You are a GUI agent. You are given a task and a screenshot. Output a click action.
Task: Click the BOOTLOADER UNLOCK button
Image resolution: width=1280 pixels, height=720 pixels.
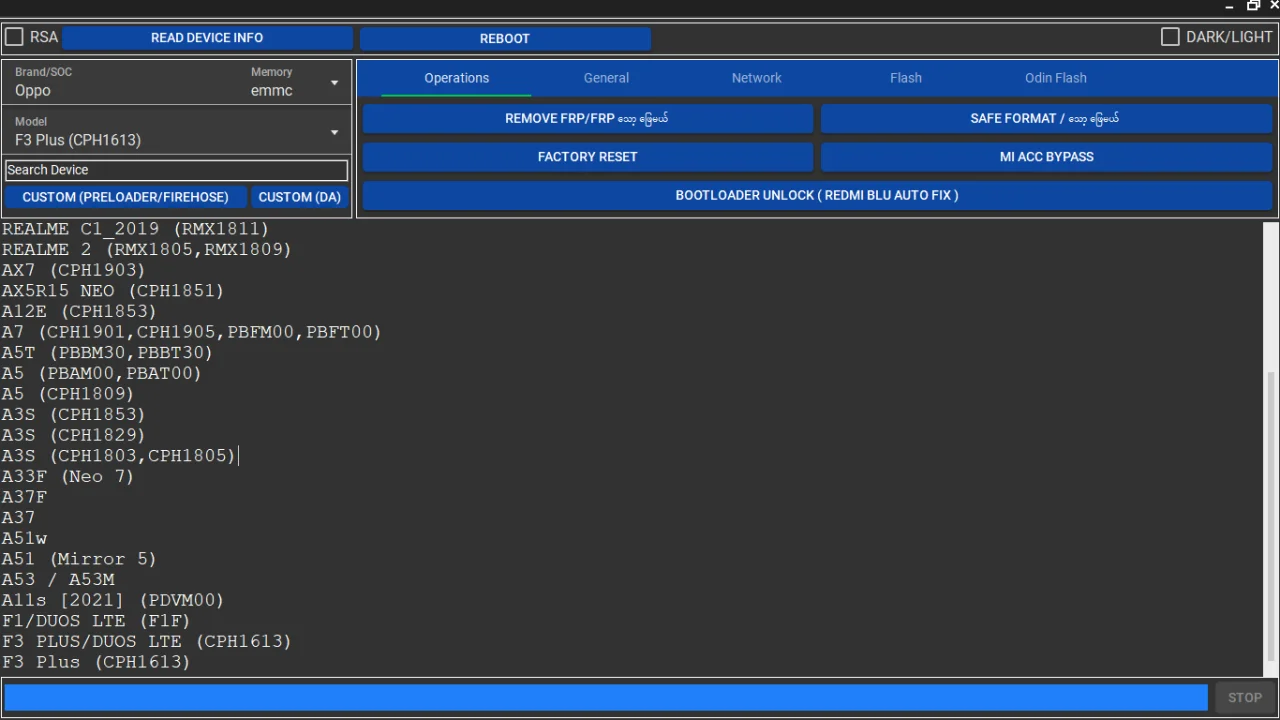pyautogui.click(x=817, y=195)
